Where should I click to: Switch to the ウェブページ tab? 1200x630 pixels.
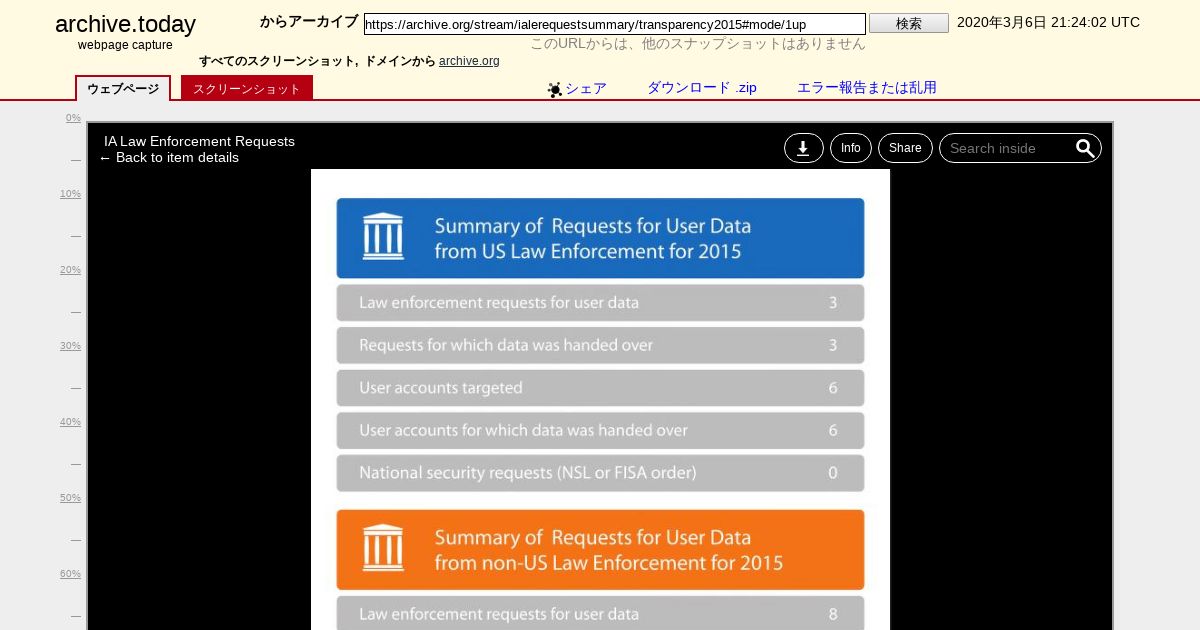[123, 88]
